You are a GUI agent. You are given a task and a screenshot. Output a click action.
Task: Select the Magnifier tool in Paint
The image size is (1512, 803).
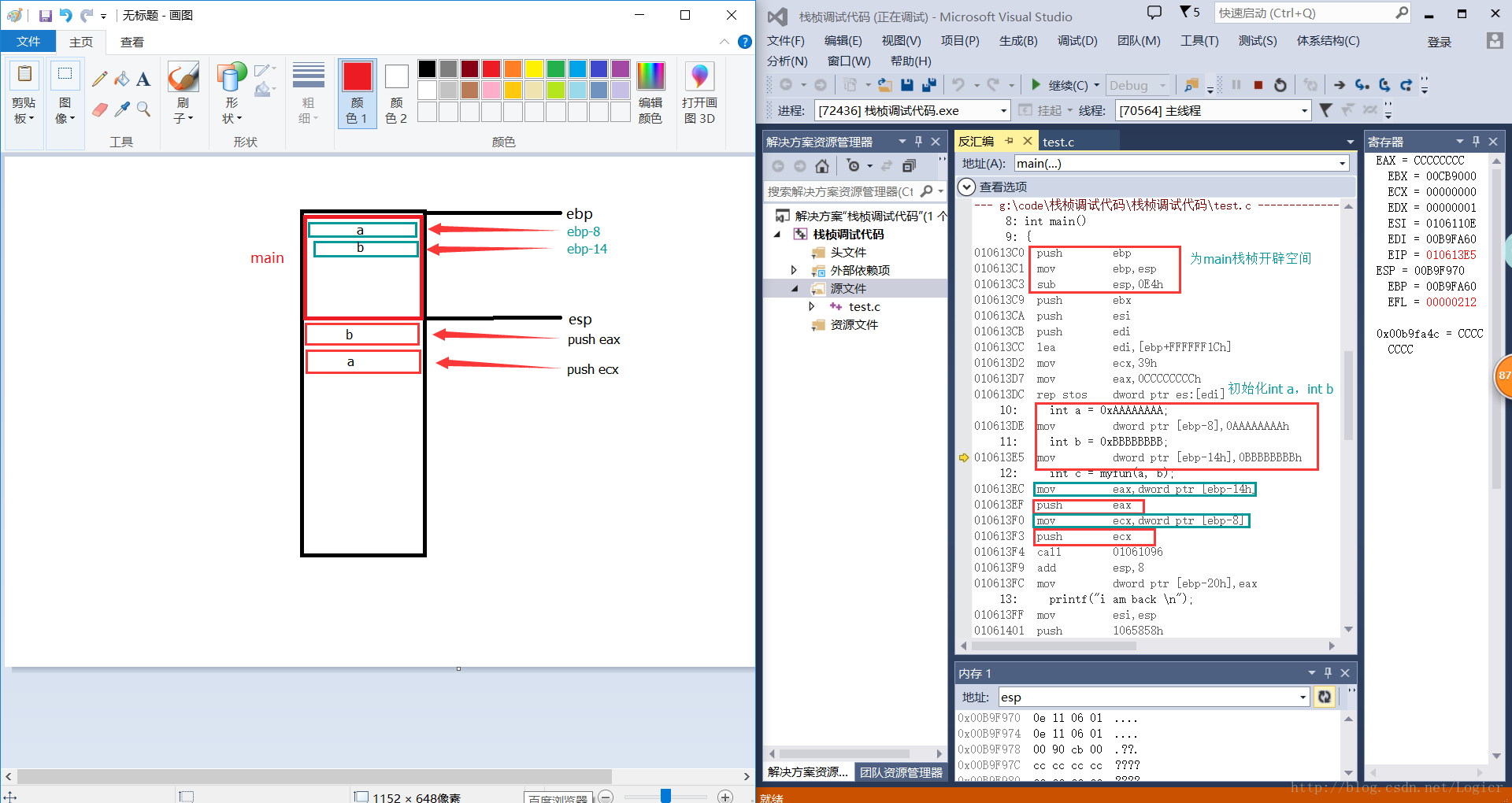[x=143, y=109]
